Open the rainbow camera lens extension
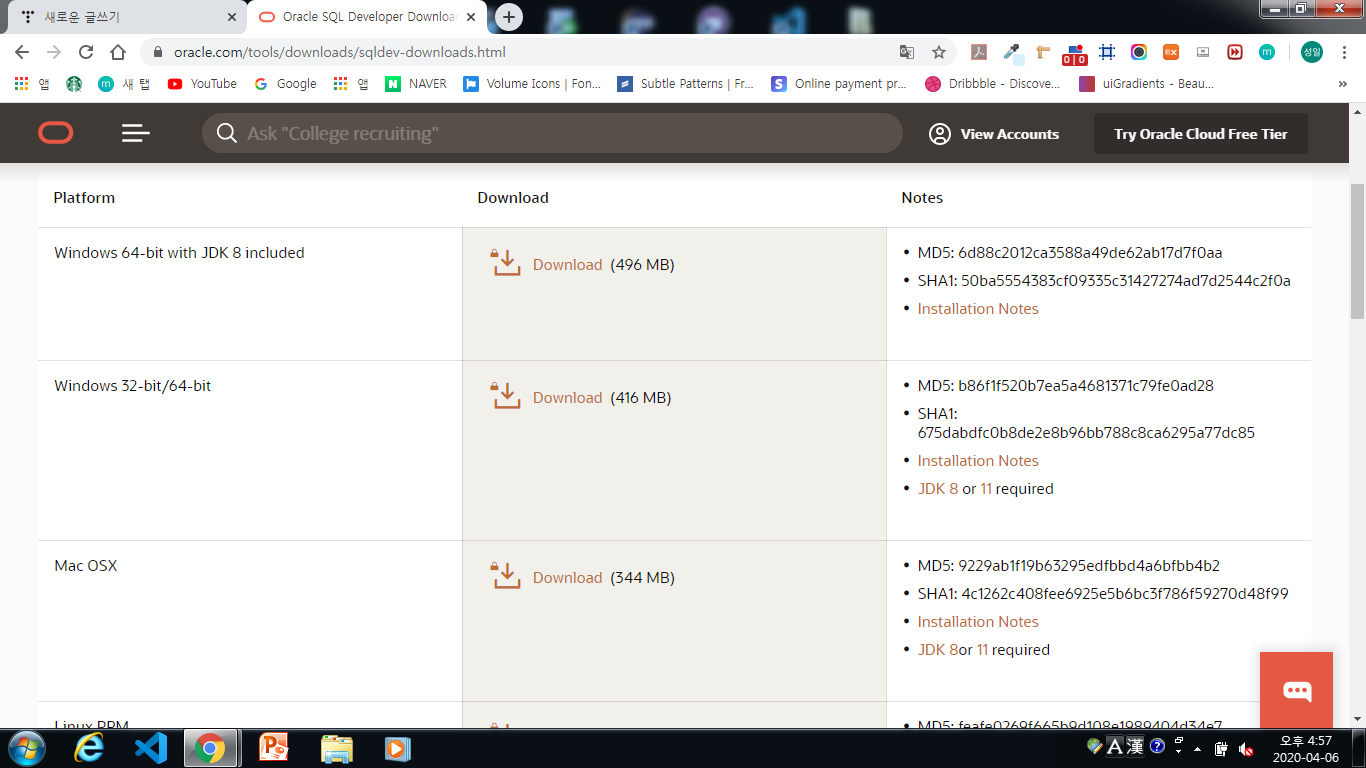Image resolution: width=1366 pixels, height=768 pixels. (x=1139, y=52)
